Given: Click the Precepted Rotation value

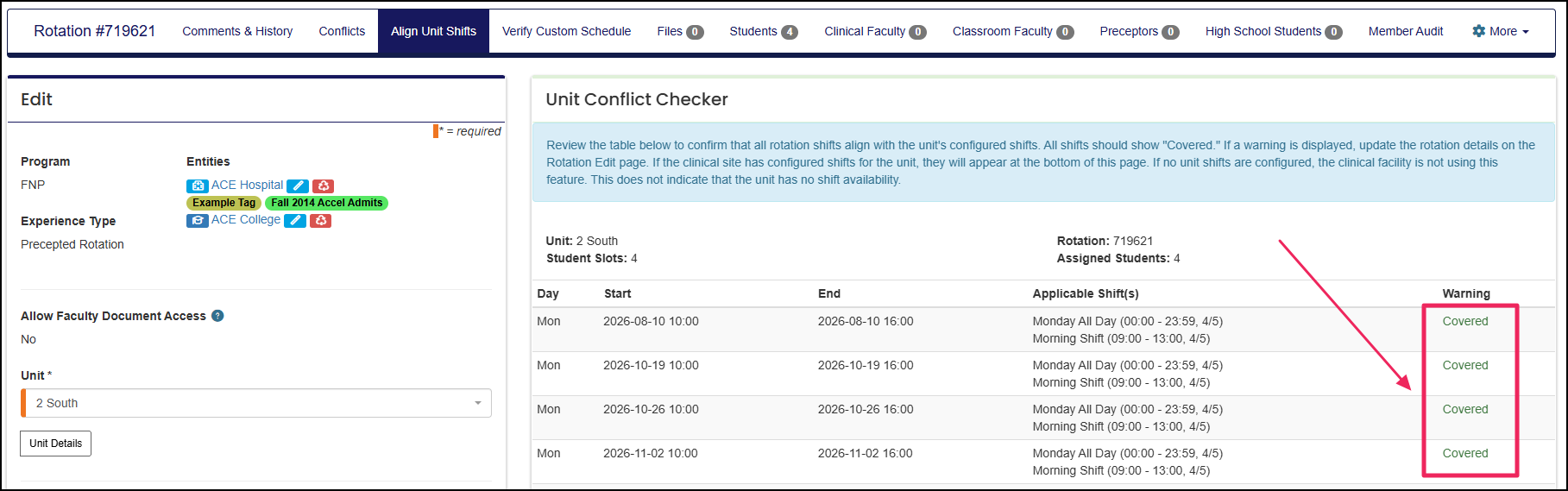Looking at the screenshot, I should [x=72, y=244].
